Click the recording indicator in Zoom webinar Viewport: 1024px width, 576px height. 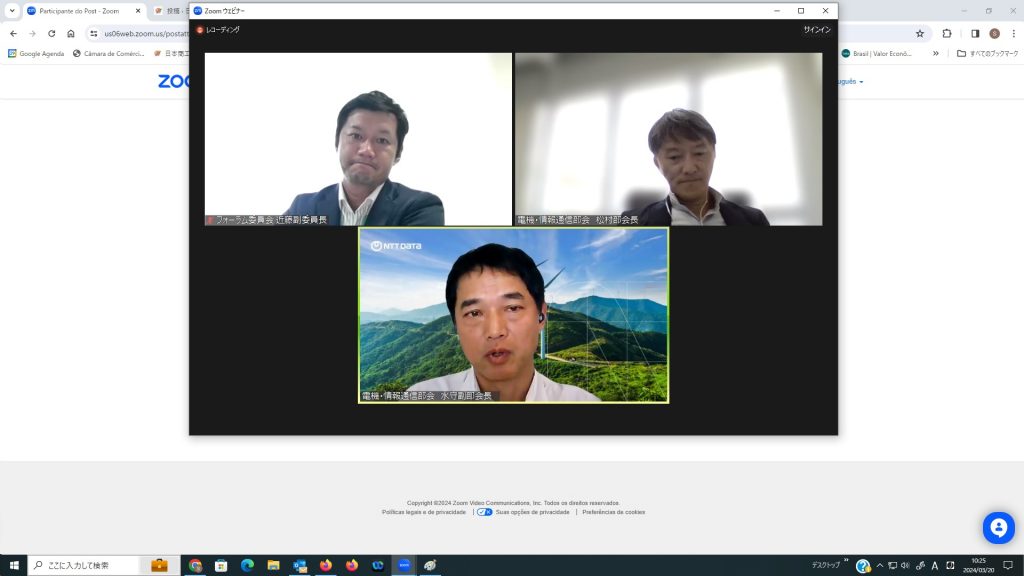point(217,30)
